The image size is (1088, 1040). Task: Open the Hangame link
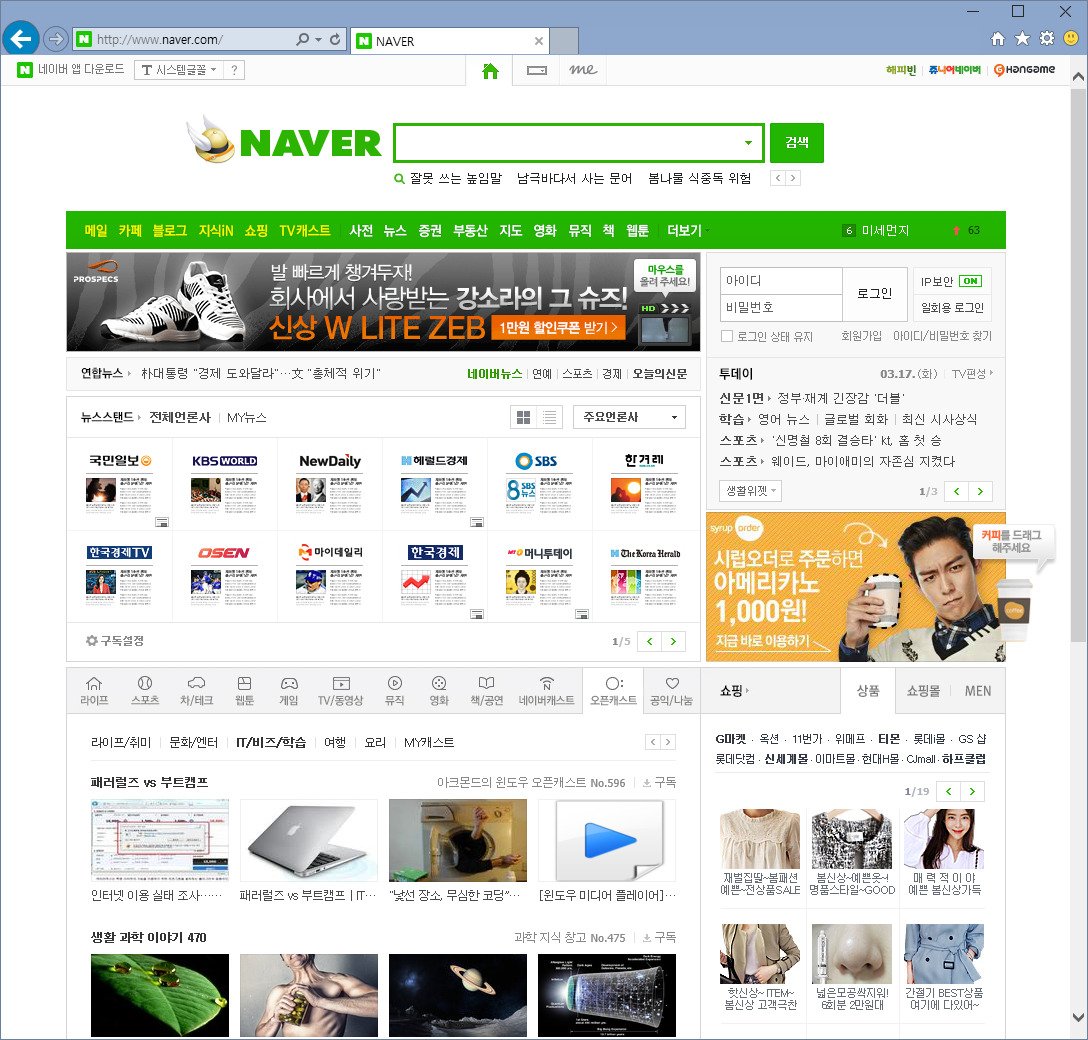pos(1024,69)
